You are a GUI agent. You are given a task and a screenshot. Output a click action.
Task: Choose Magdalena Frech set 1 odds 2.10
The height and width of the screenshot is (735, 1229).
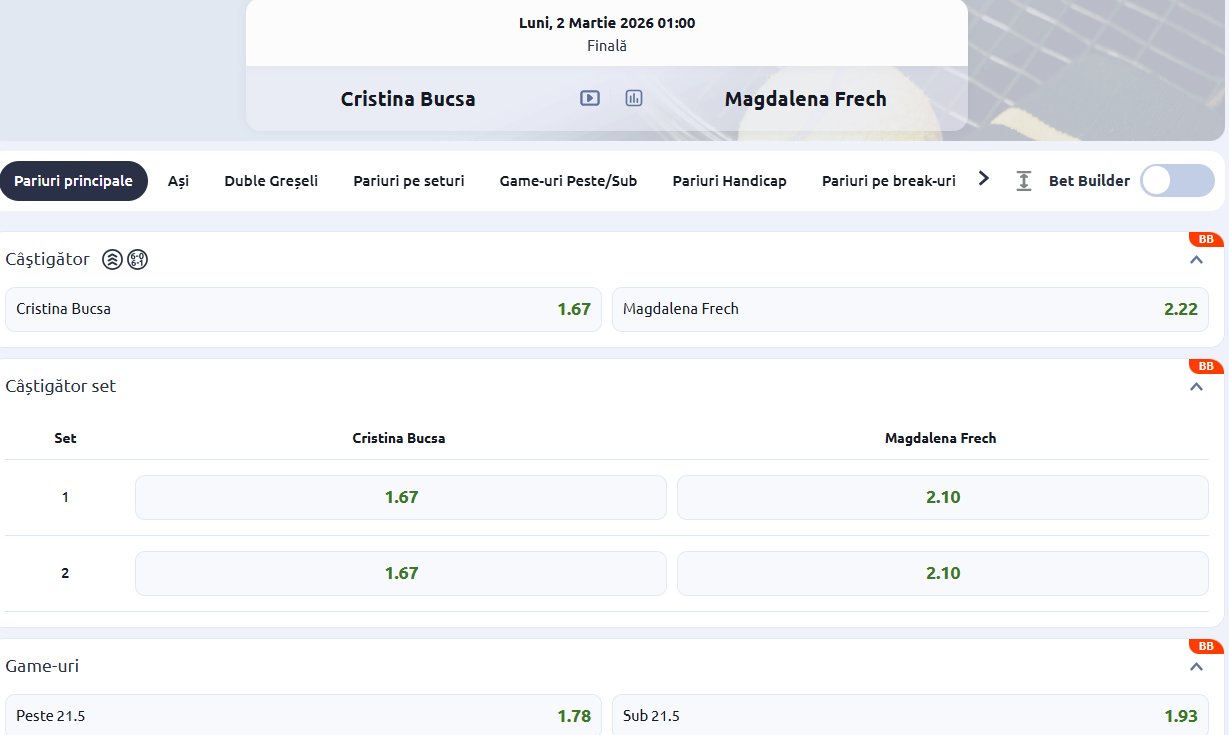(x=942, y=497)
